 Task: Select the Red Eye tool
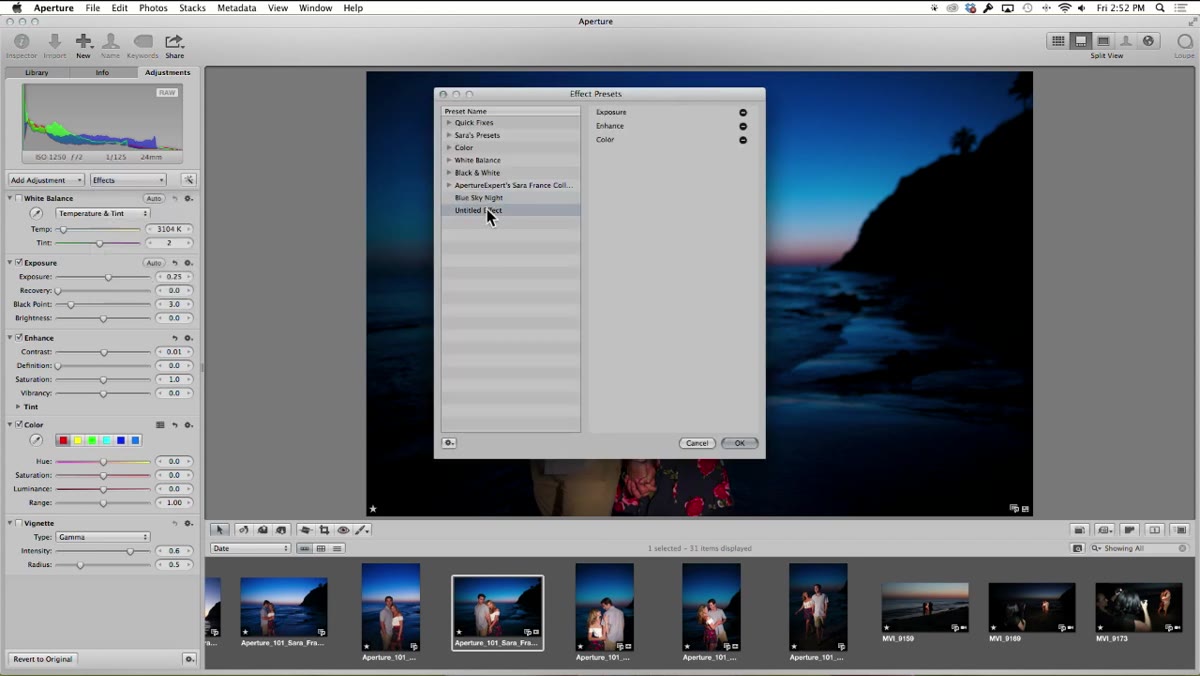[343, 530]
